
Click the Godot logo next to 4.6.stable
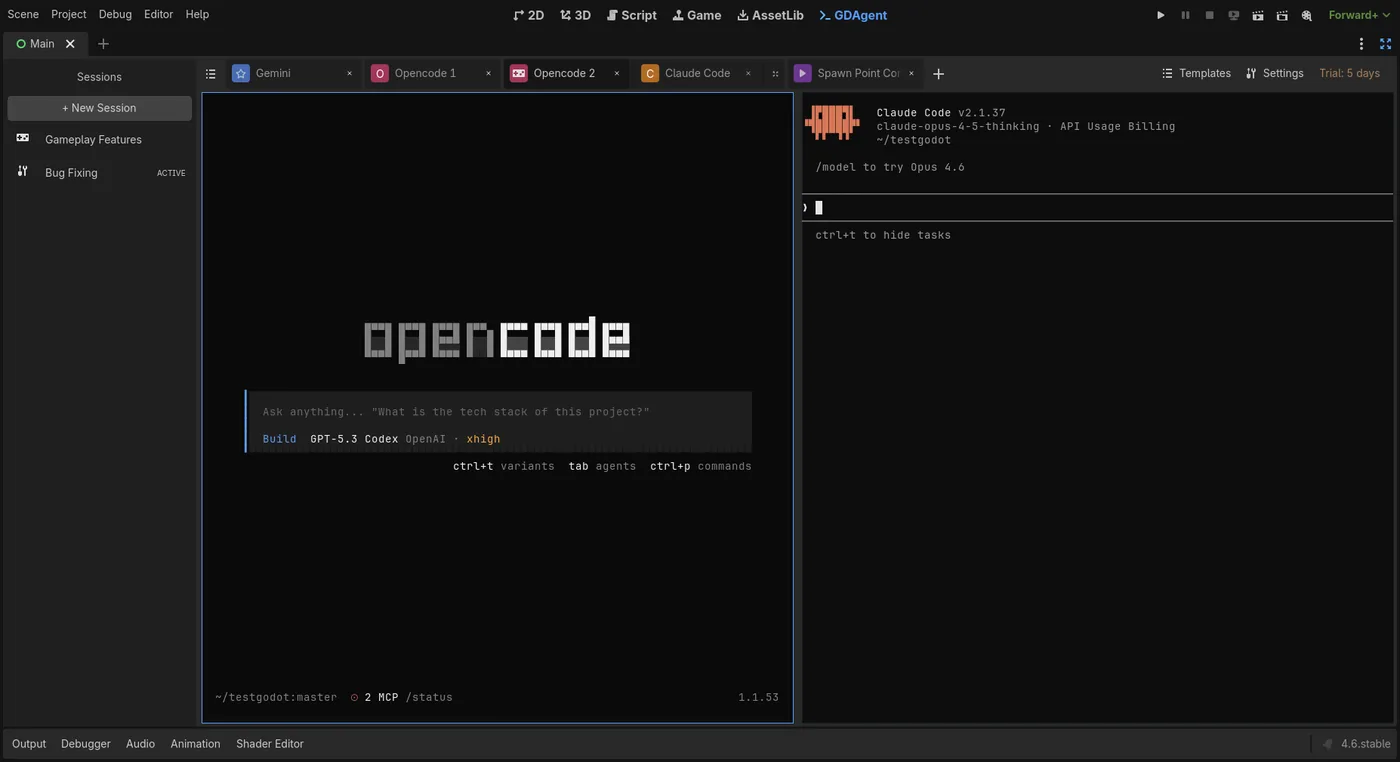pos(1326,743)
